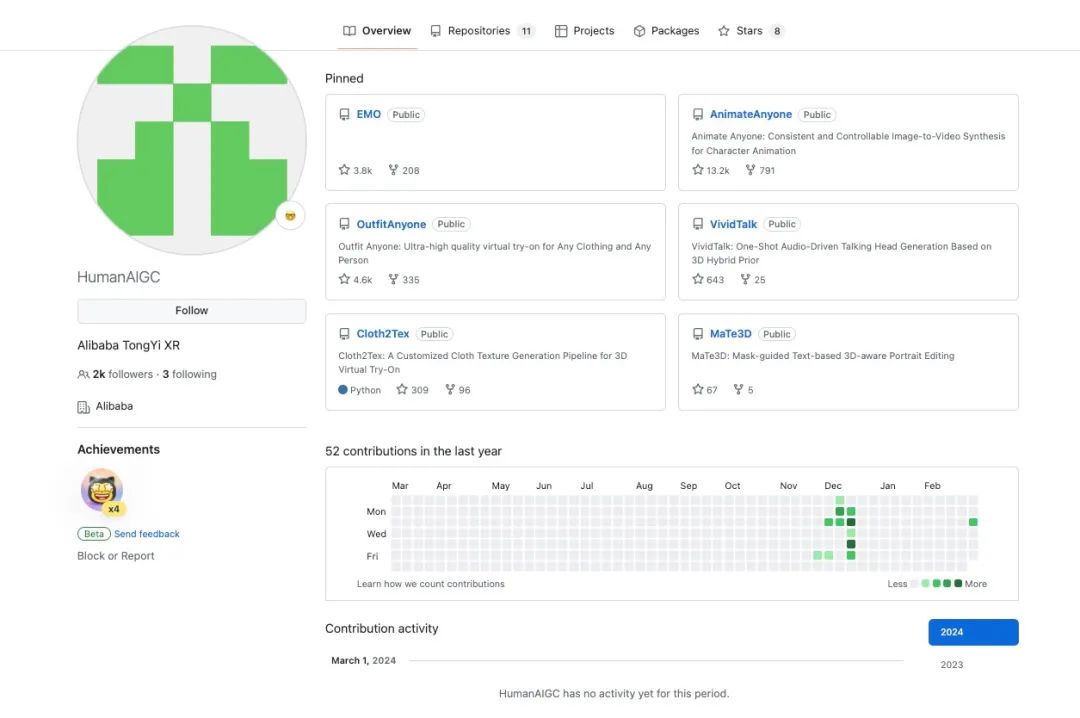The height and width of the screenshot is (718, 1080).
Task: Click the MaTe3D repository book icon
Action: (698, 334)
